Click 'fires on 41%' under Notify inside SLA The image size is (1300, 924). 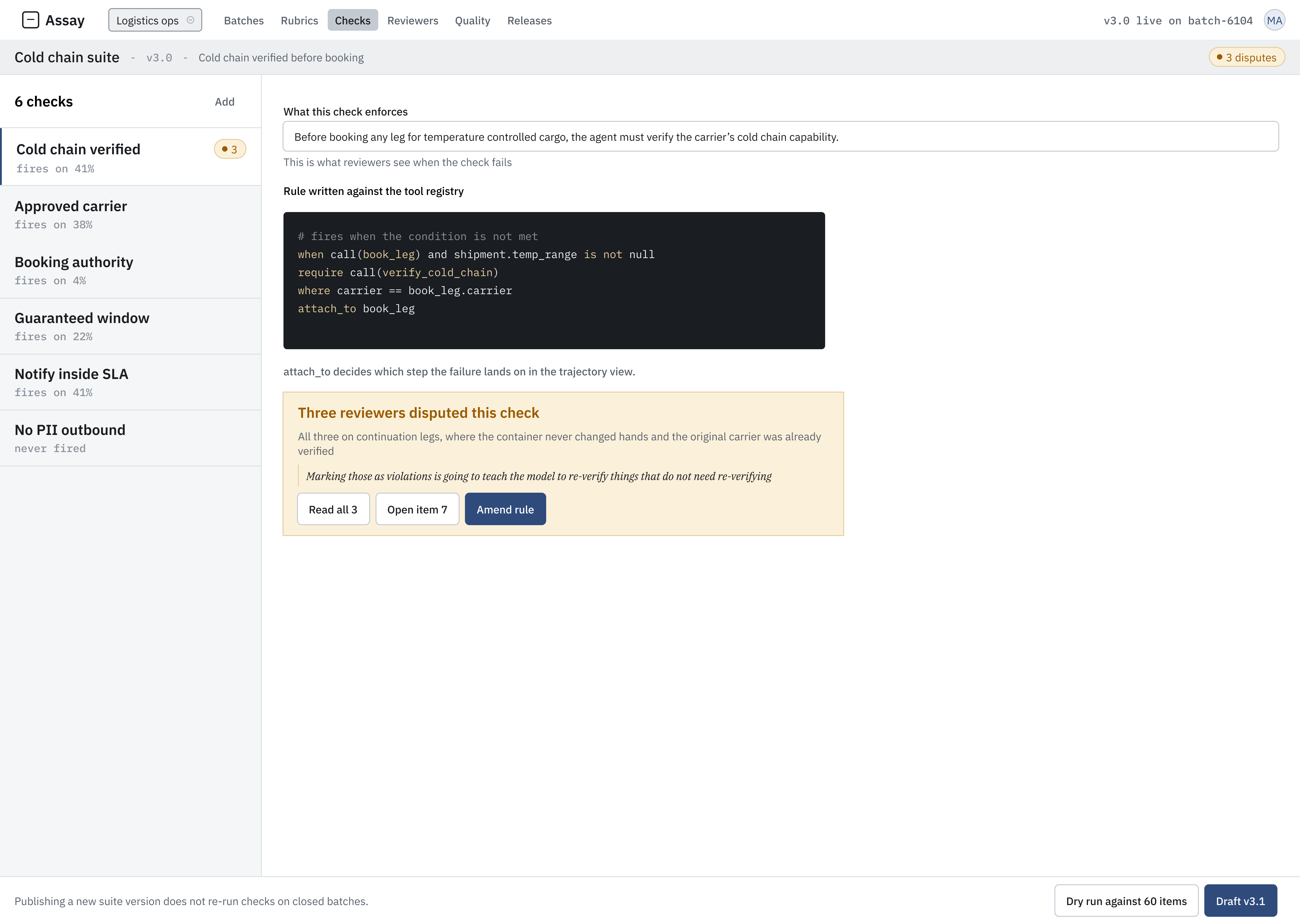(53, 393)
